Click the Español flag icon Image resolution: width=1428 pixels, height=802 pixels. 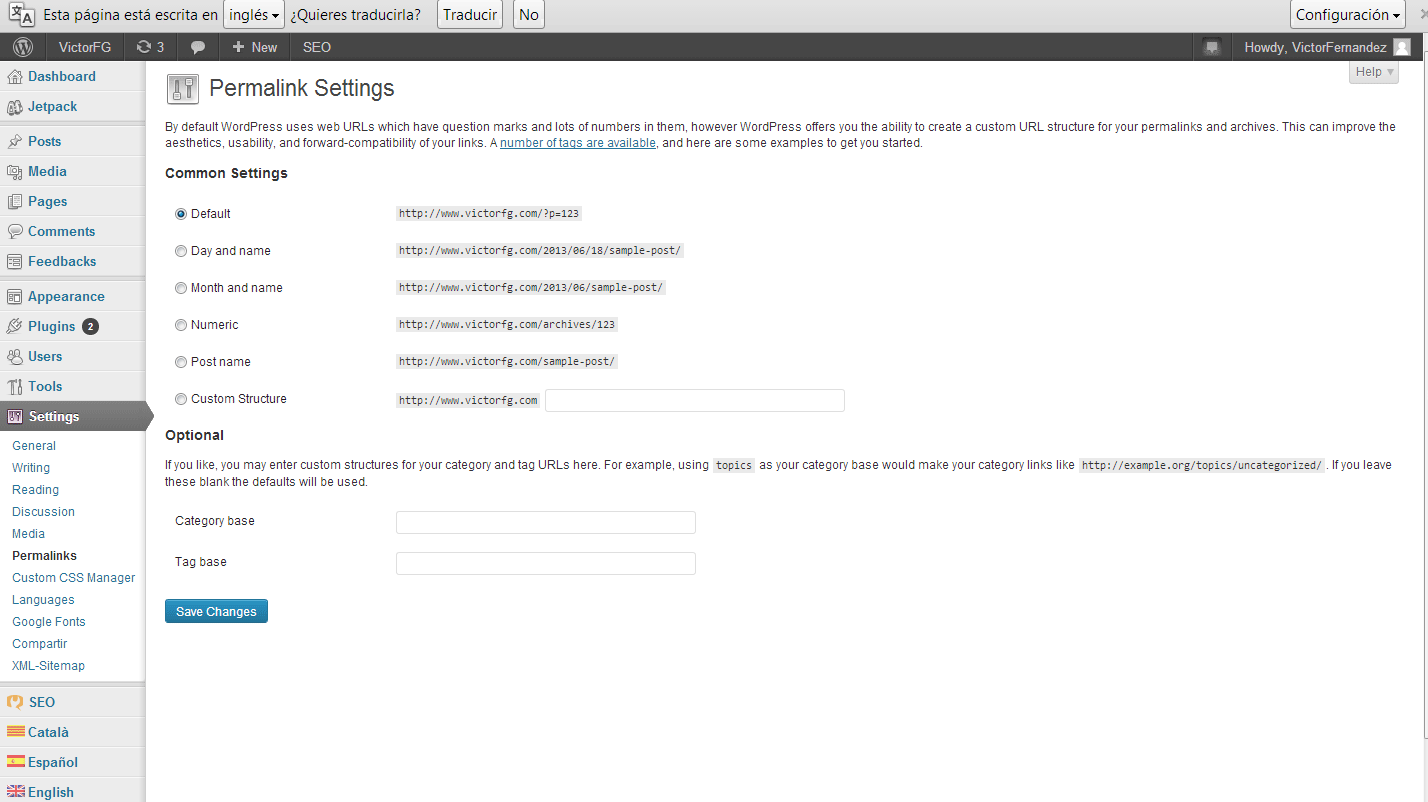pyautogui.click(x=15, y=762)
